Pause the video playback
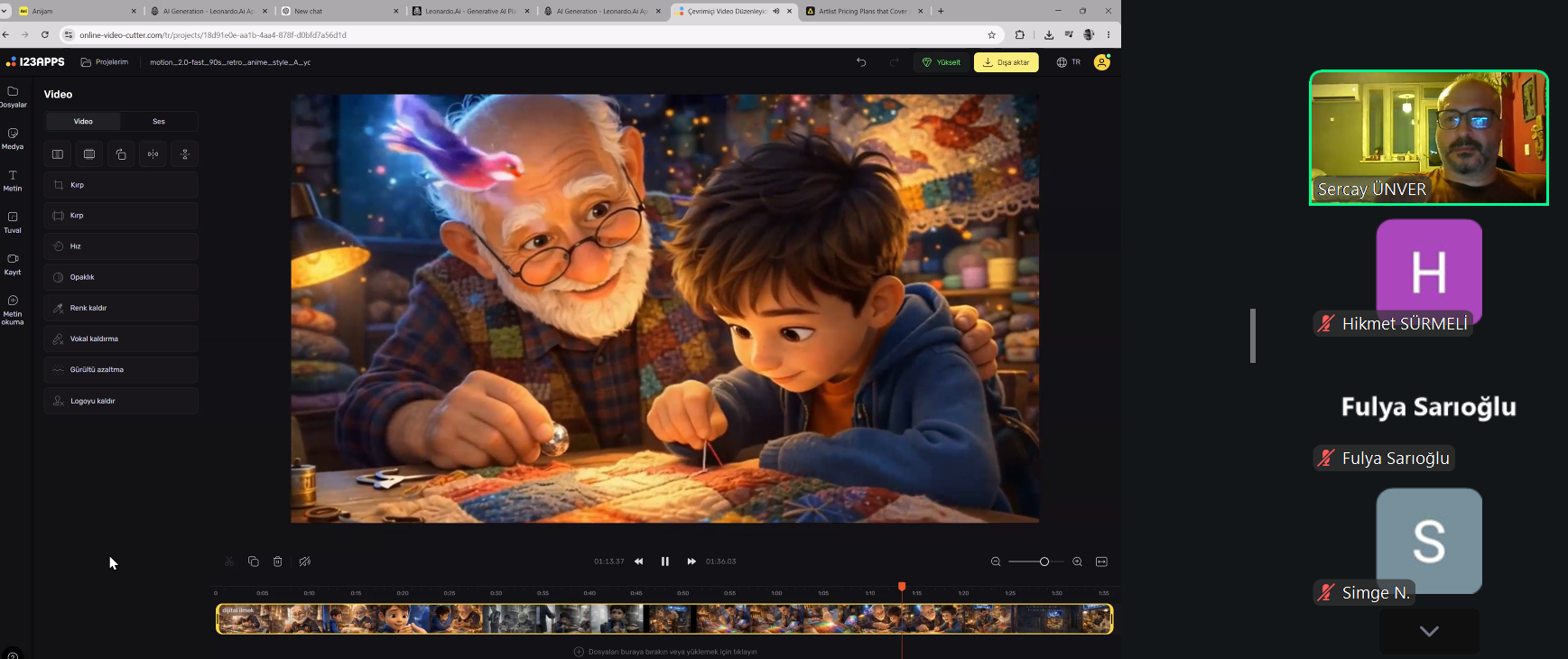This screenshot has width=1568, height=659. tap(665, 562)
